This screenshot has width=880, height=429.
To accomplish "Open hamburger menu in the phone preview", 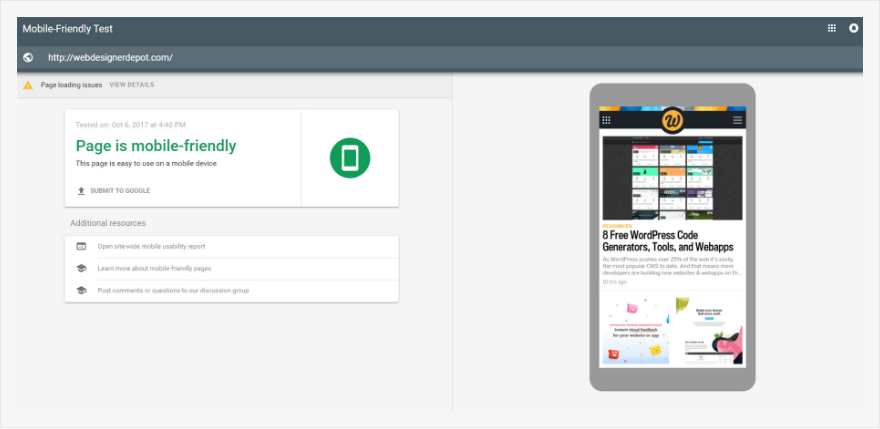I will click(x=738, y=120).
